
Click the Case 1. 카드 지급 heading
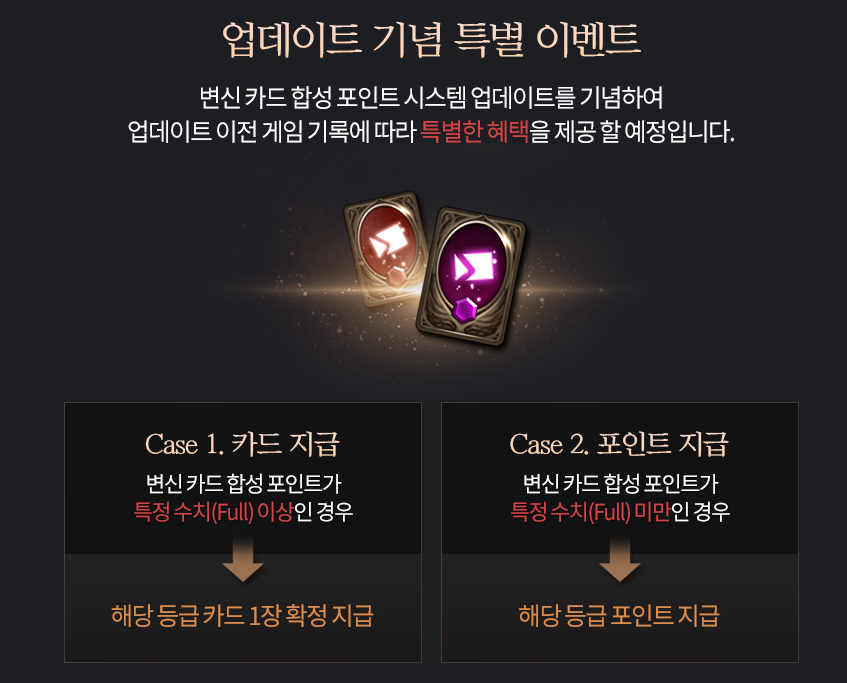click(242, 444)
